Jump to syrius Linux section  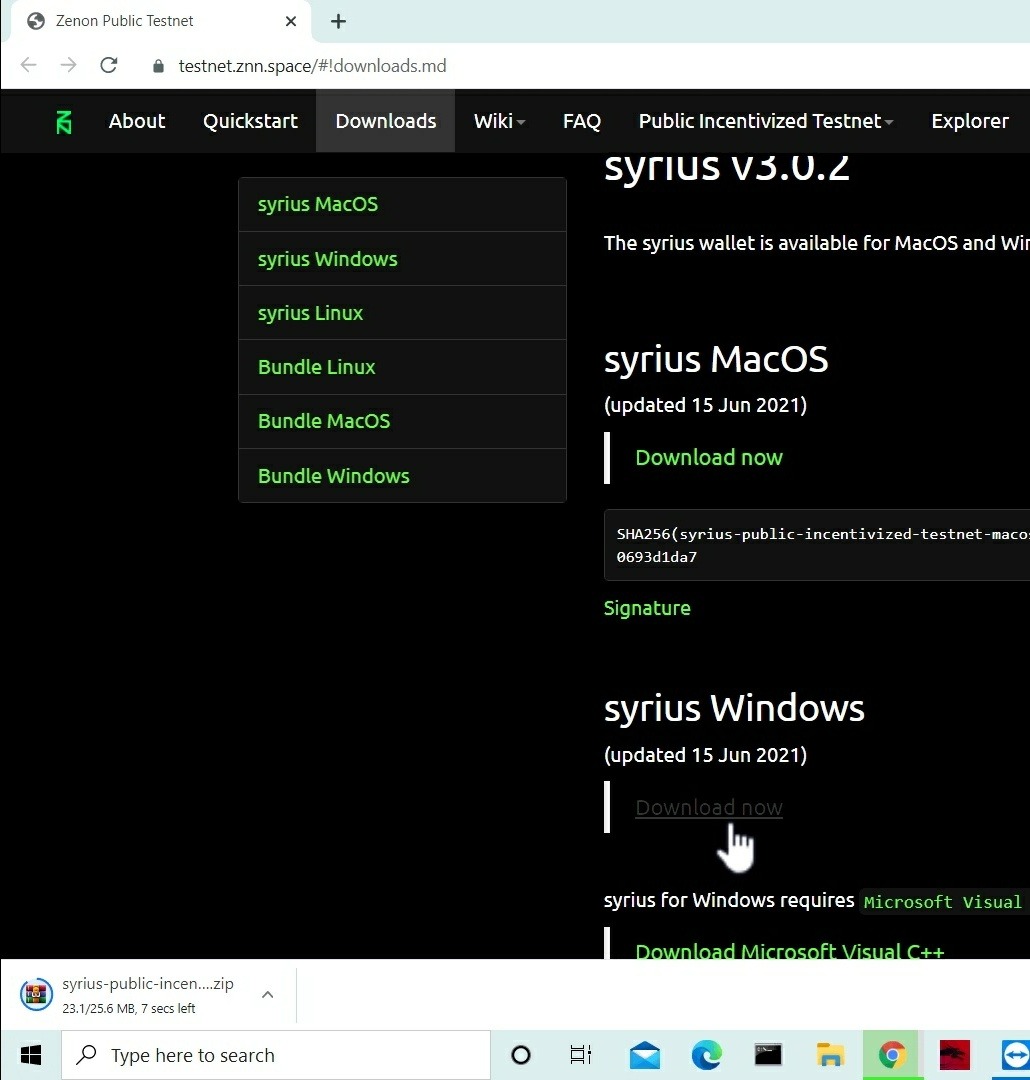pos(310,313)
